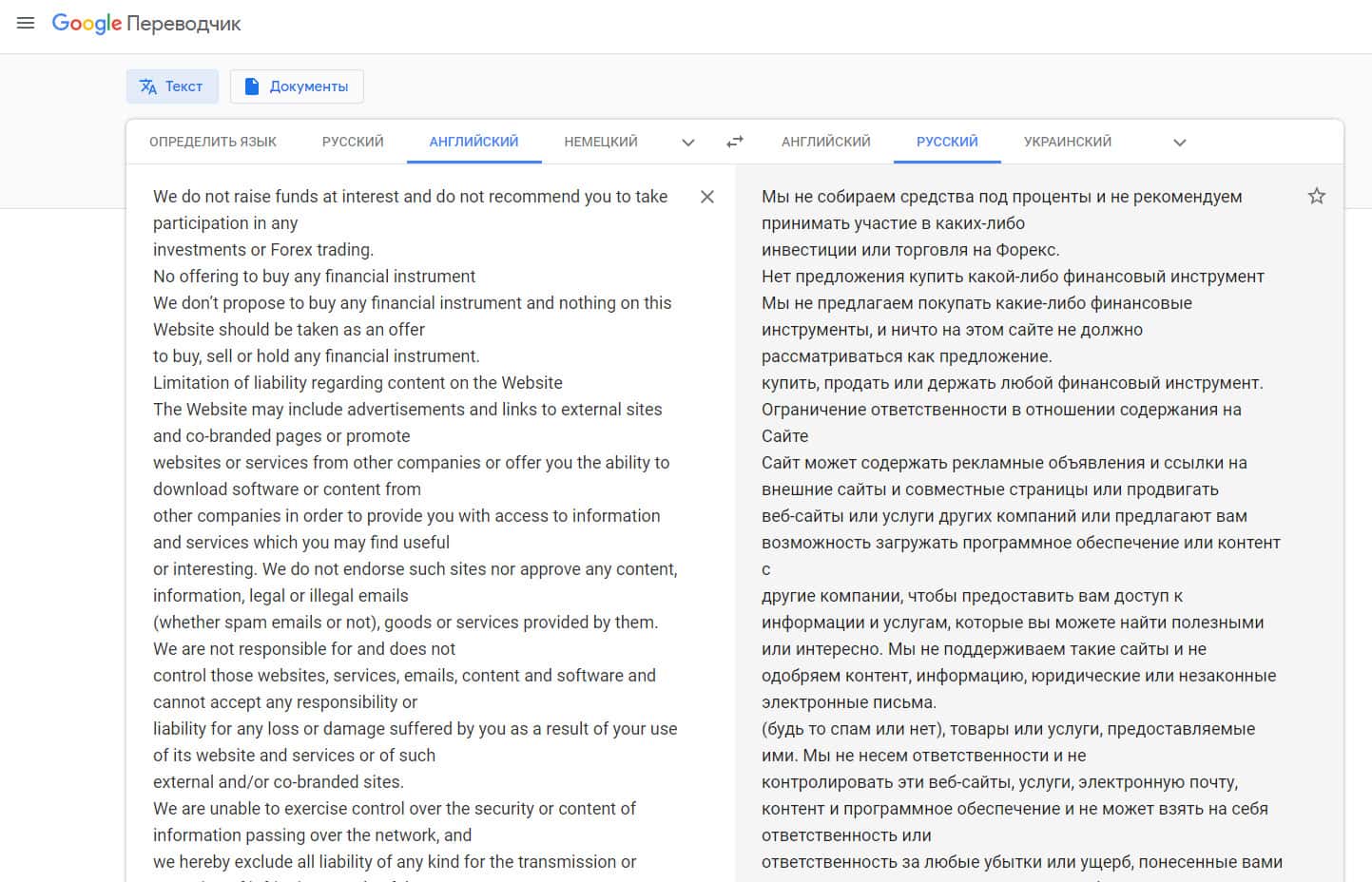Click the Документы file icon
This screenshot has width=1372, height=882.
252,86
